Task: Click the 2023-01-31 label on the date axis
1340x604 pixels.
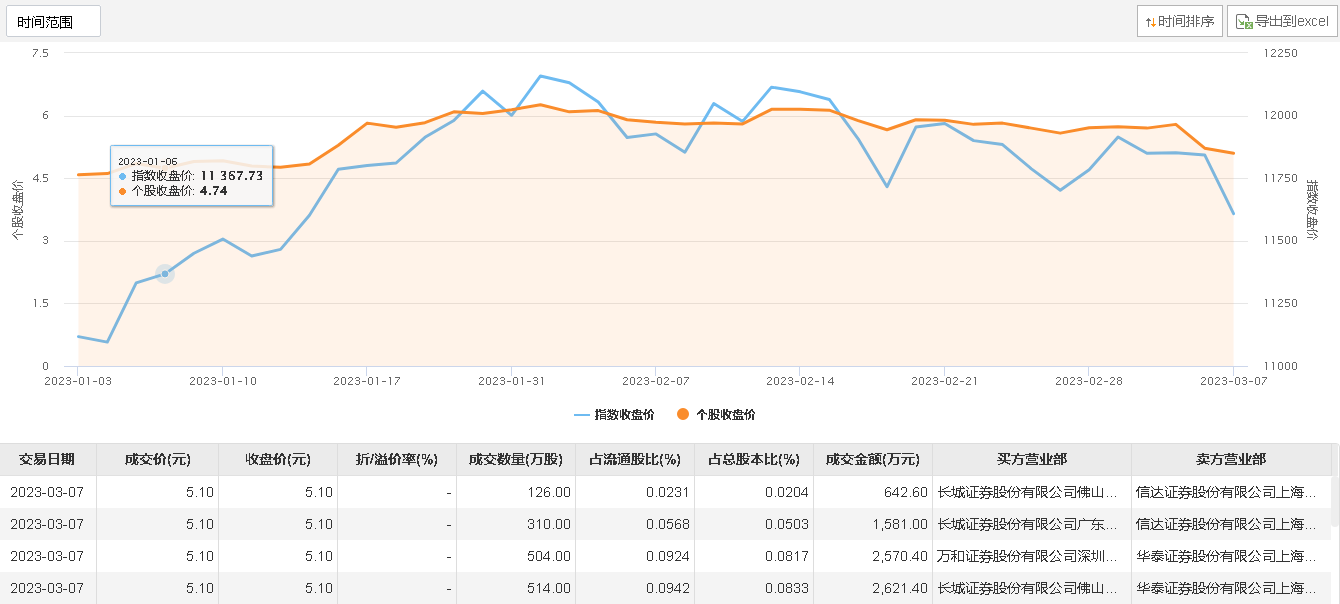Action: point(511,381)
